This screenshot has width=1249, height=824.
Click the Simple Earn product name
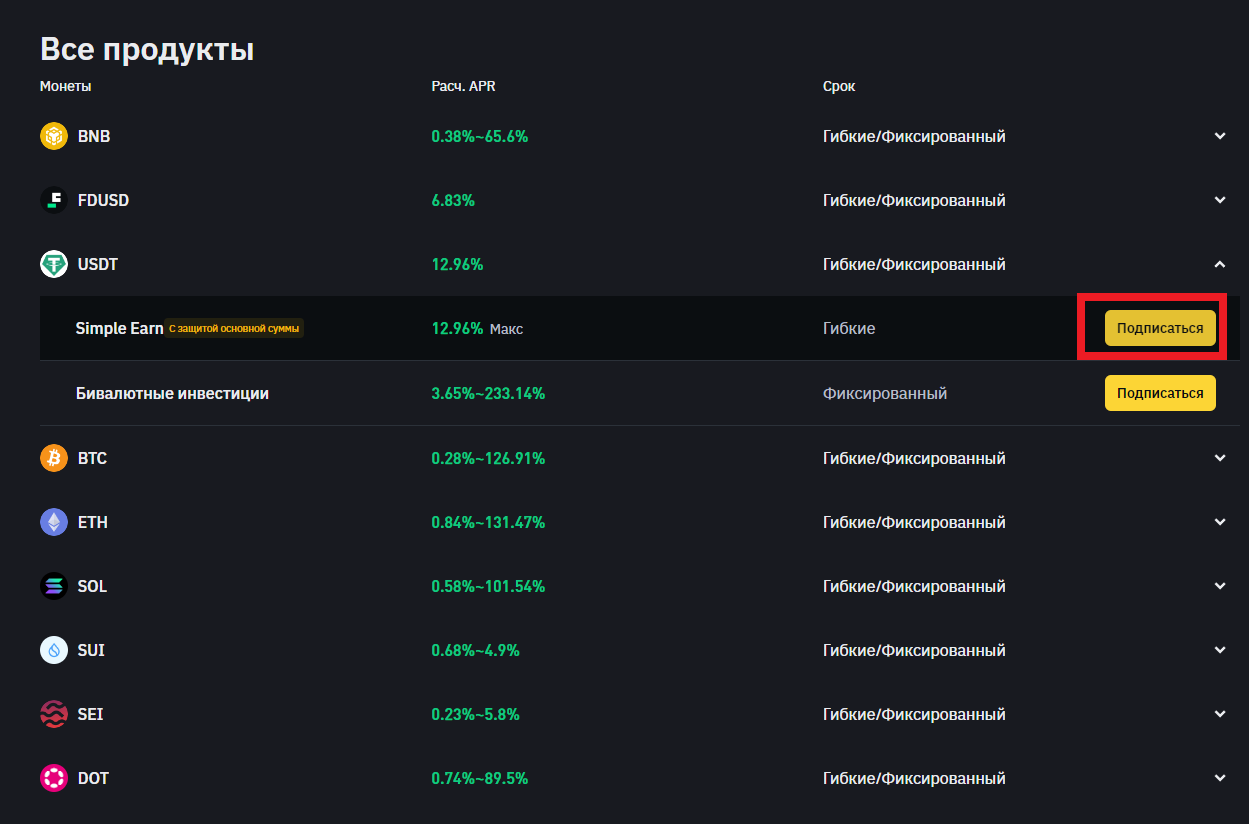(119, 328)
